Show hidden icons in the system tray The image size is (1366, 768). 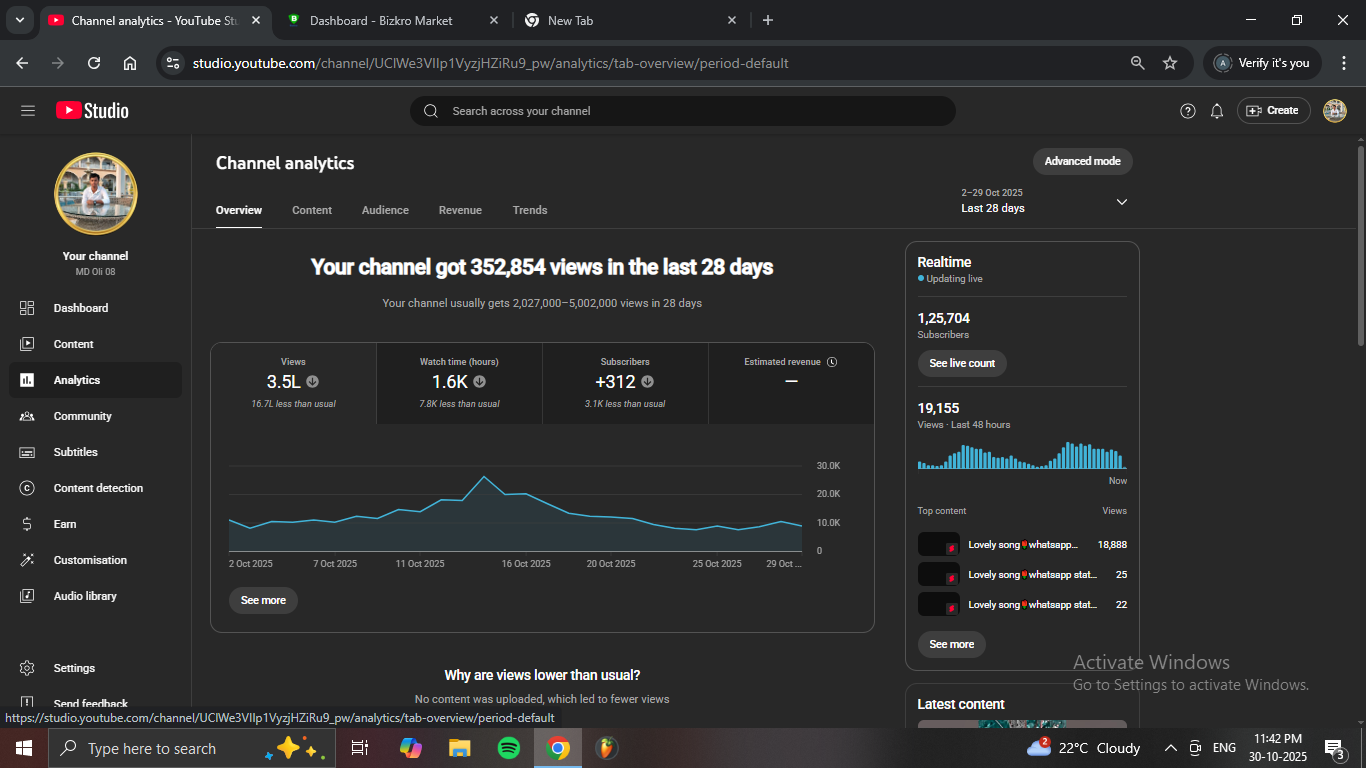(1170, 748)
